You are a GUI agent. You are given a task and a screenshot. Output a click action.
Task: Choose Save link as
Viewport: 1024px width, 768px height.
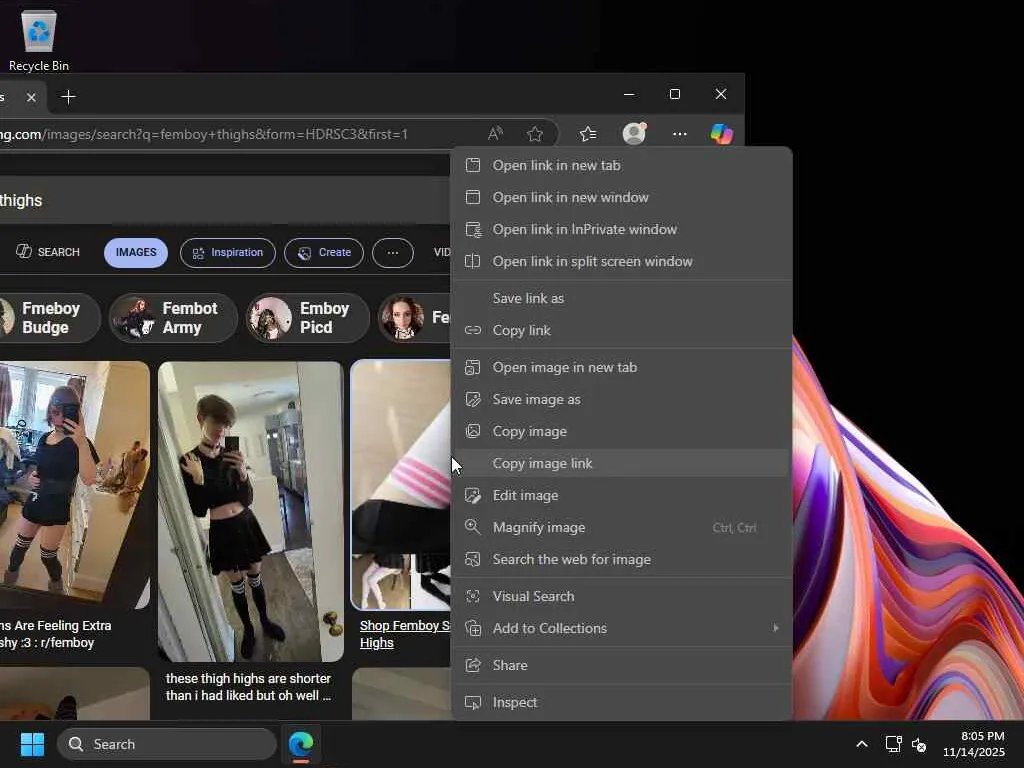621,298
